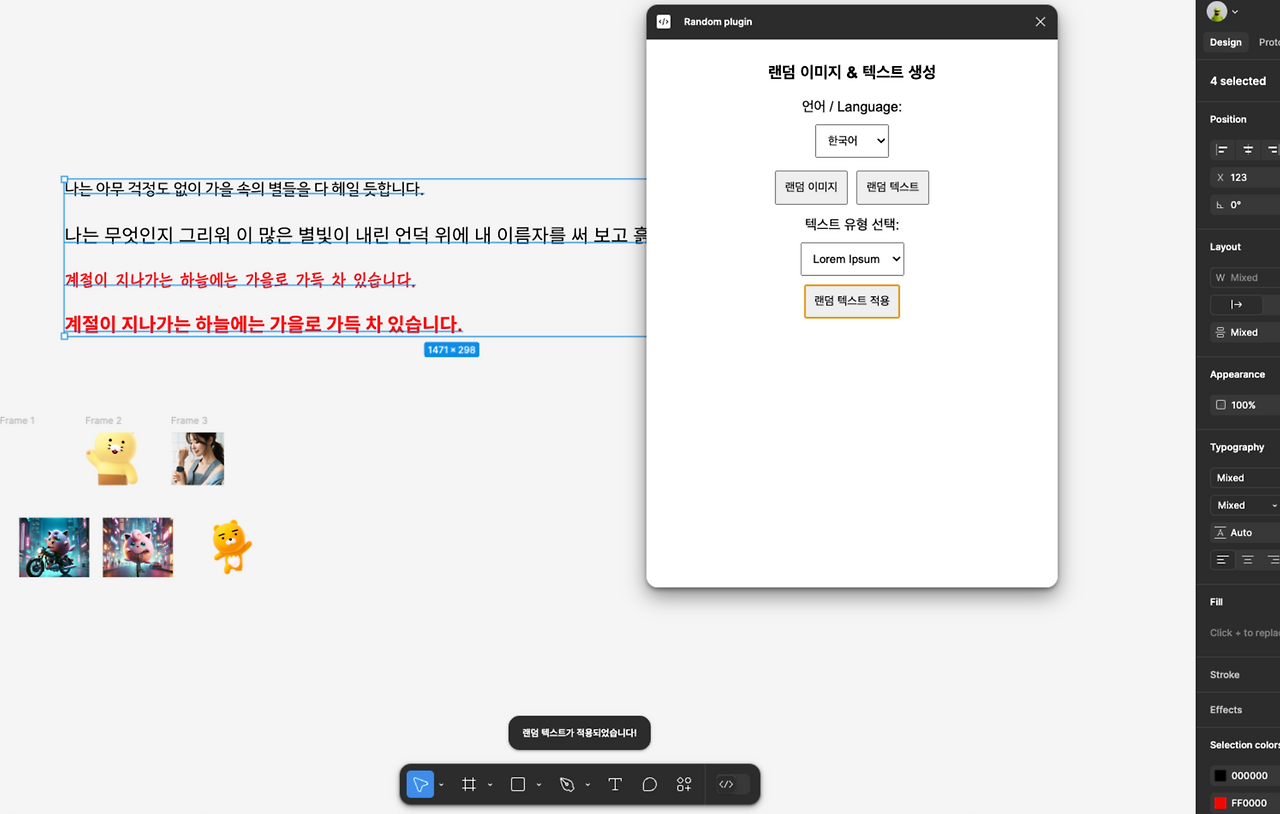Select the Text tool
This screenshot has width=1280, height=814.
[615, 784]
